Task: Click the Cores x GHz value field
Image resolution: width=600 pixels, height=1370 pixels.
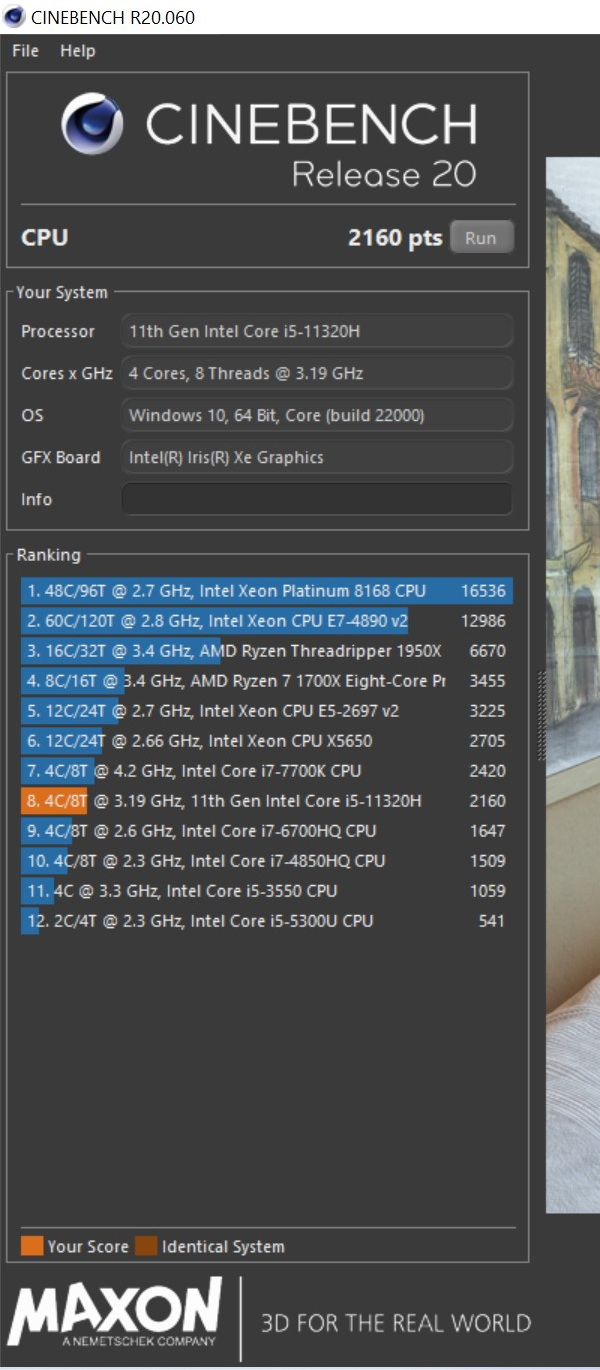Action: 317,373
